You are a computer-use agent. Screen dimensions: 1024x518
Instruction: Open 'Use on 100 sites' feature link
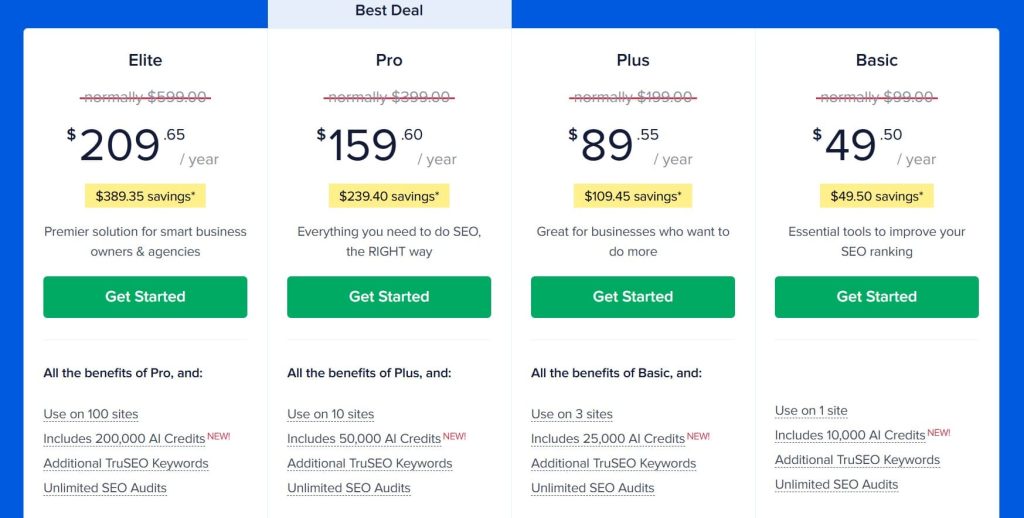91,414
